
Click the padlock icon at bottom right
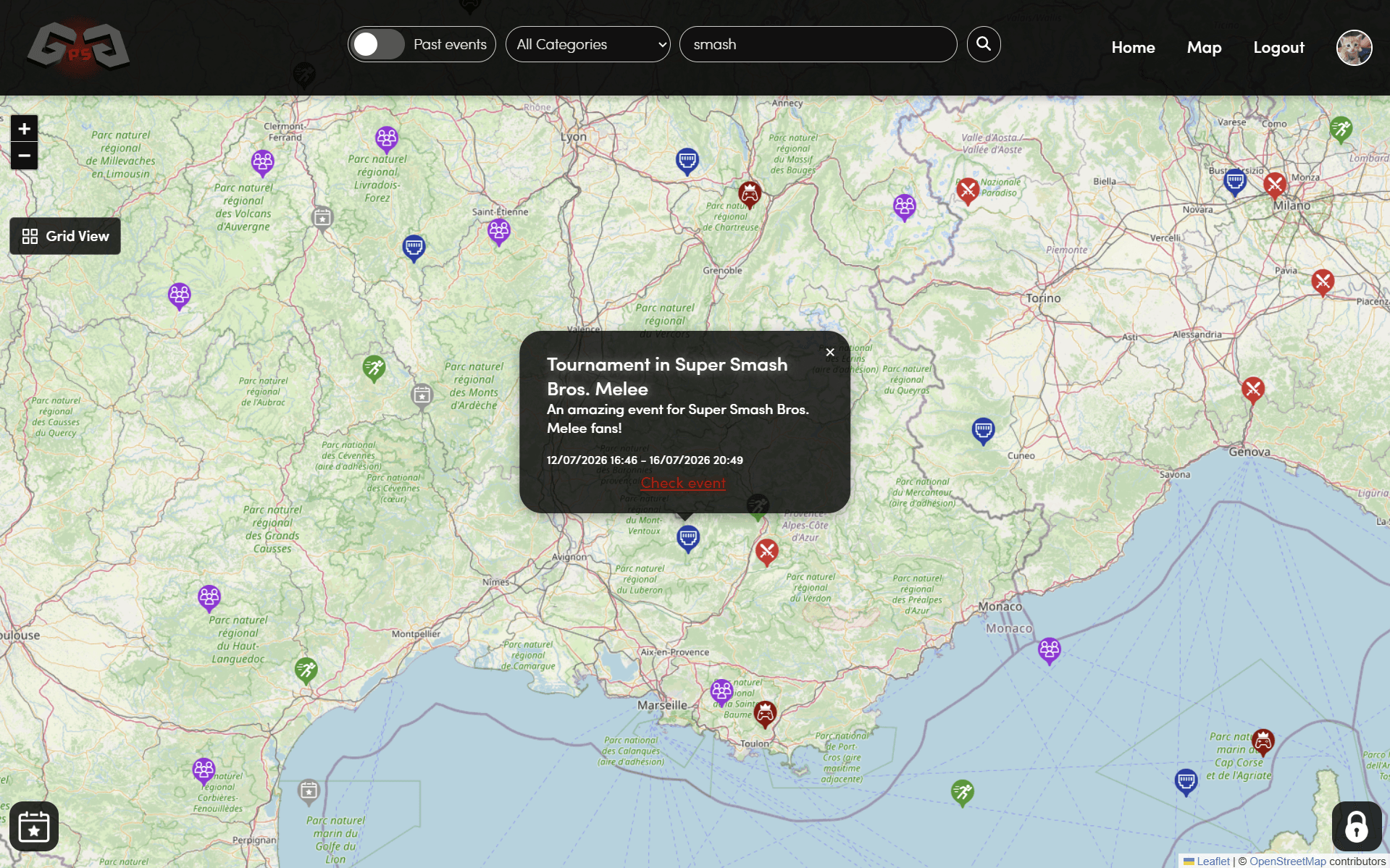click(1356, 826)
